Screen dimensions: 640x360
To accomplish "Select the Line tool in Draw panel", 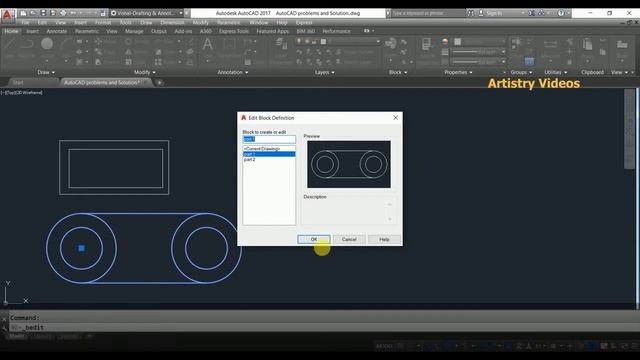I will click(x=9, y=45).
